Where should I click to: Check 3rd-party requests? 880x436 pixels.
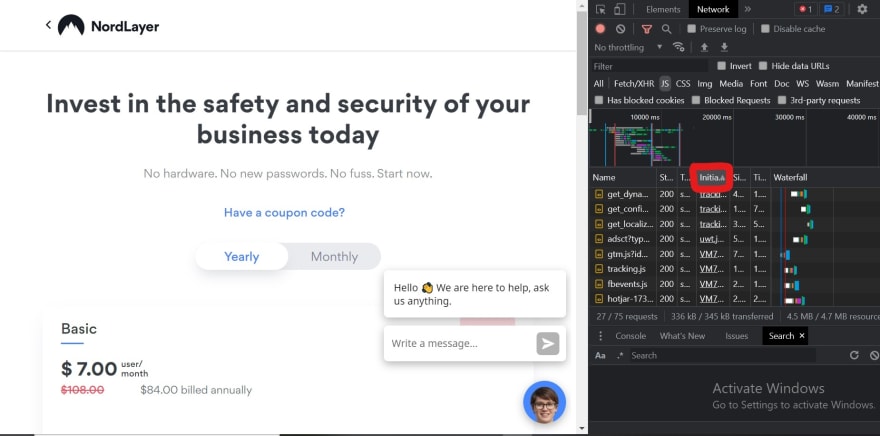tap(782, 100)
